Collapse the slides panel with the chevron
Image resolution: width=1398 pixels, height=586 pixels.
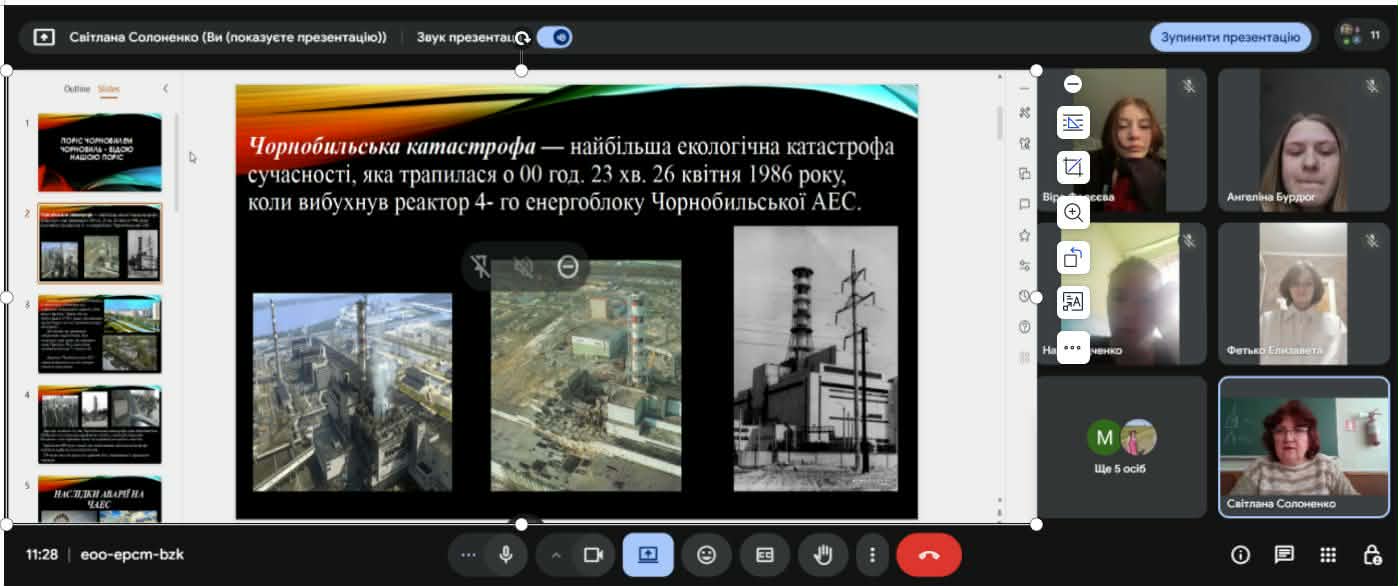(x=165, y=89)
